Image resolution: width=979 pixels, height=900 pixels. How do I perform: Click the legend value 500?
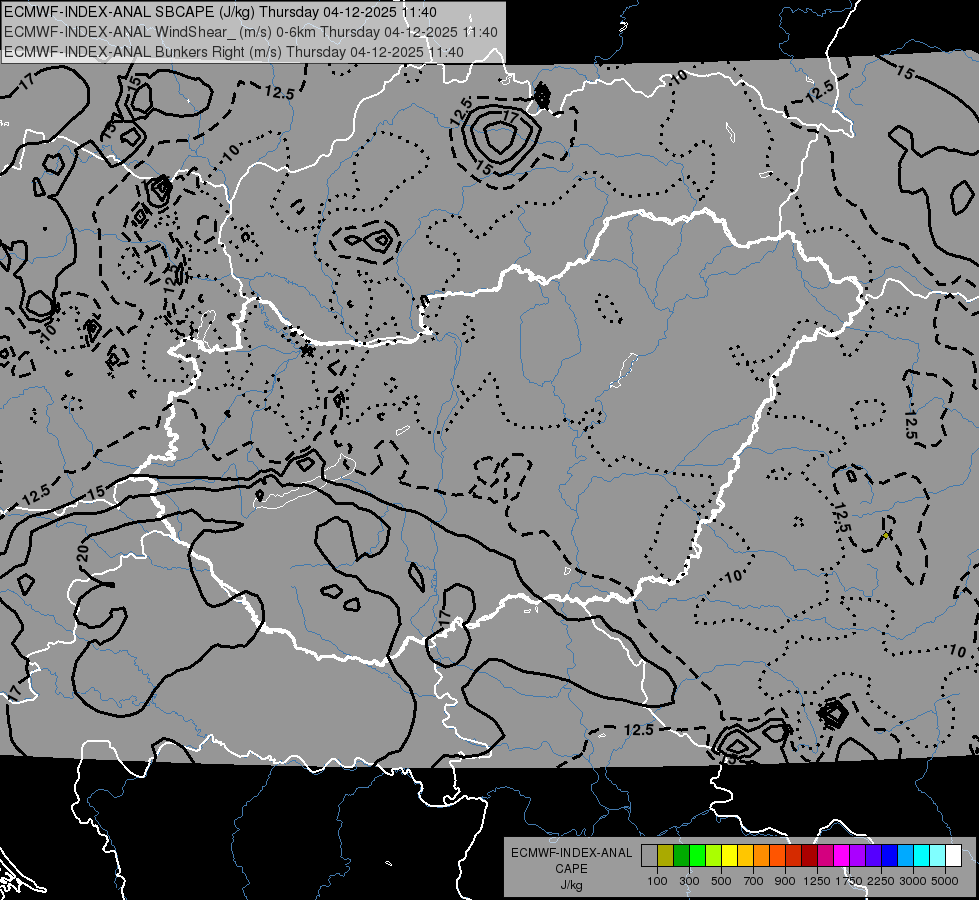721,881
